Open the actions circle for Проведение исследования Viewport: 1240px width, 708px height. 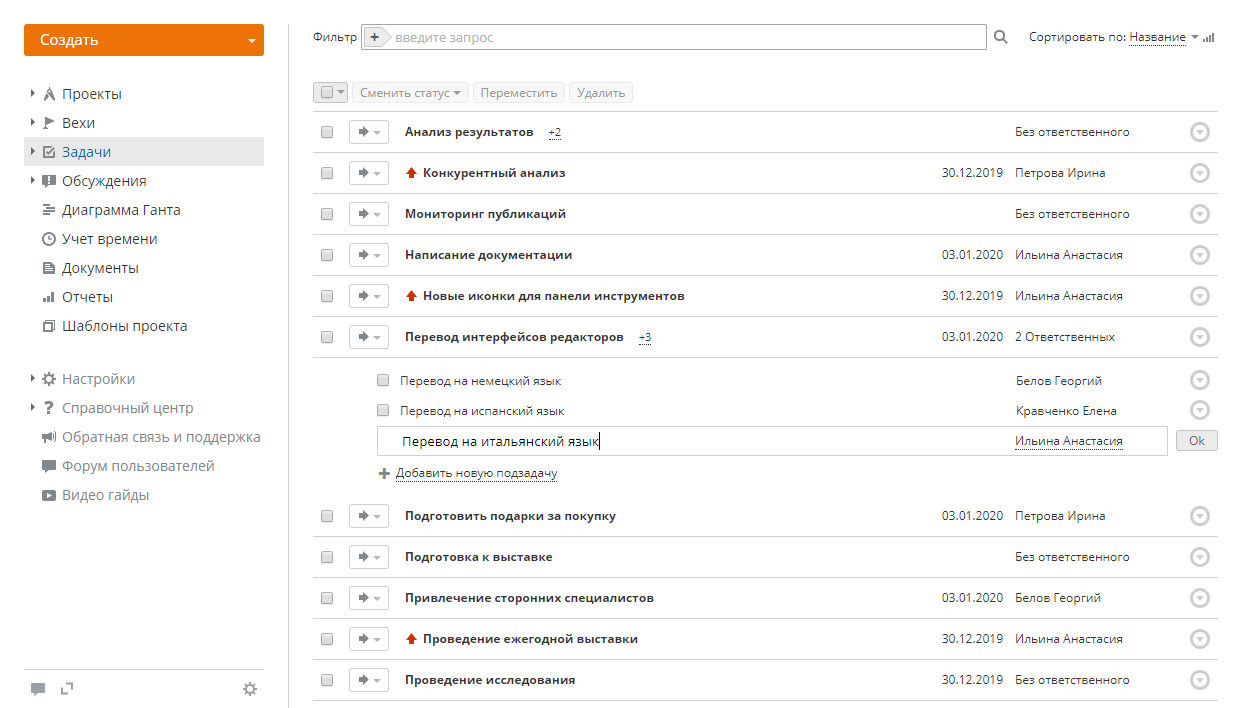[x=1200, y=680]
